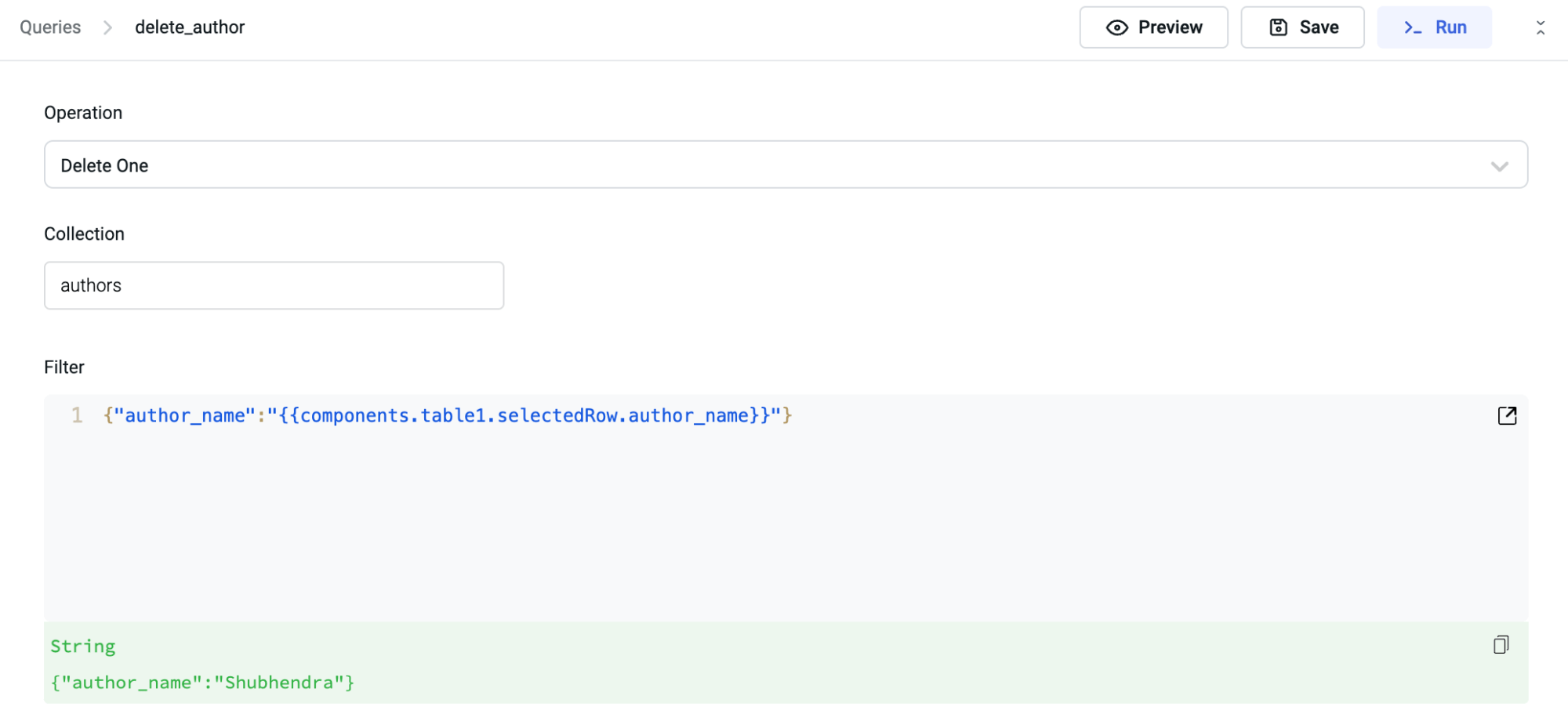1568x721 pixels.
Task: Go back to the Queries breadcrumb
Action: pos(50,27)
